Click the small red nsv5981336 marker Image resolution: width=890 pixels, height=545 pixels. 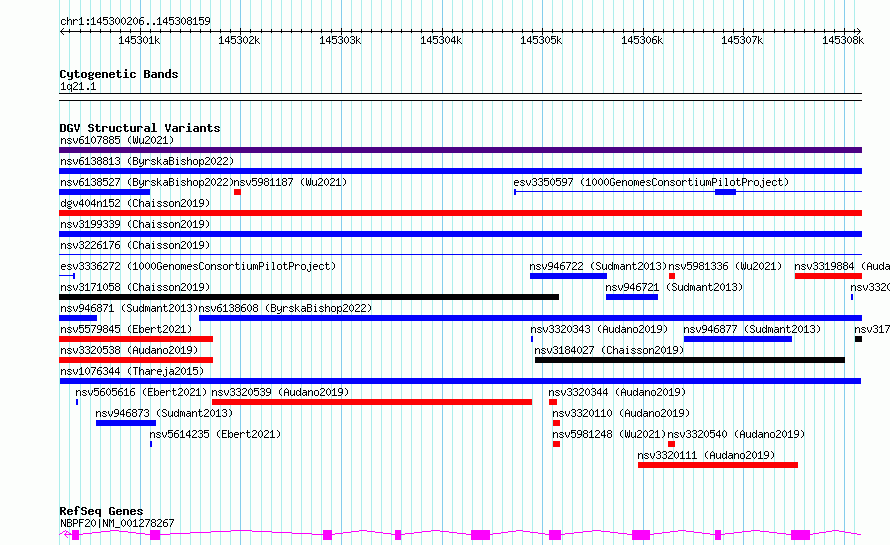[671, 276]
